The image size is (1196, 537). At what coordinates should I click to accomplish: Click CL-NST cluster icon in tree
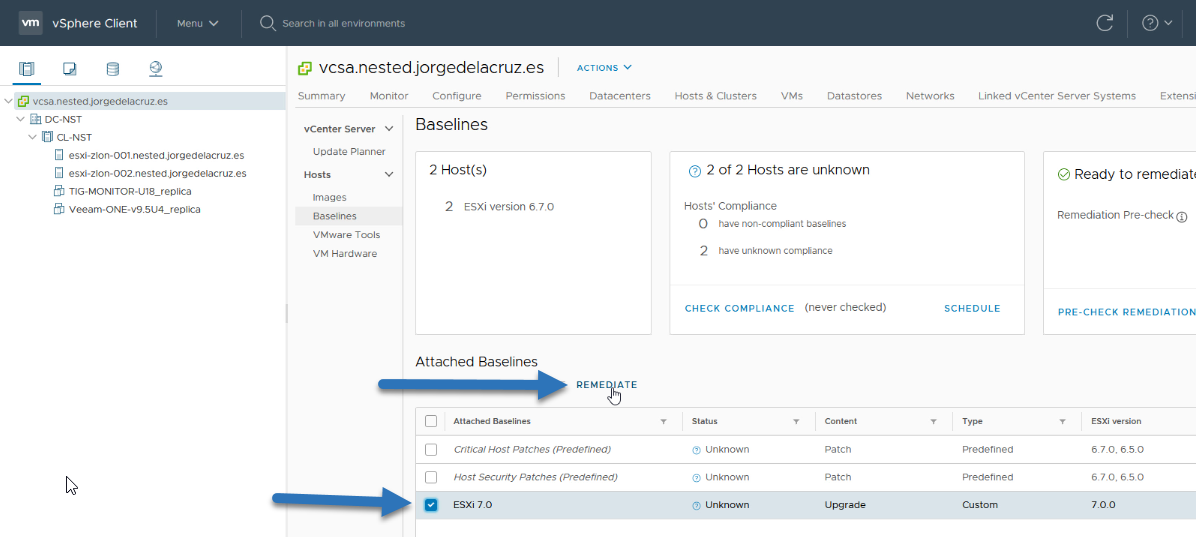pos(48,137)
